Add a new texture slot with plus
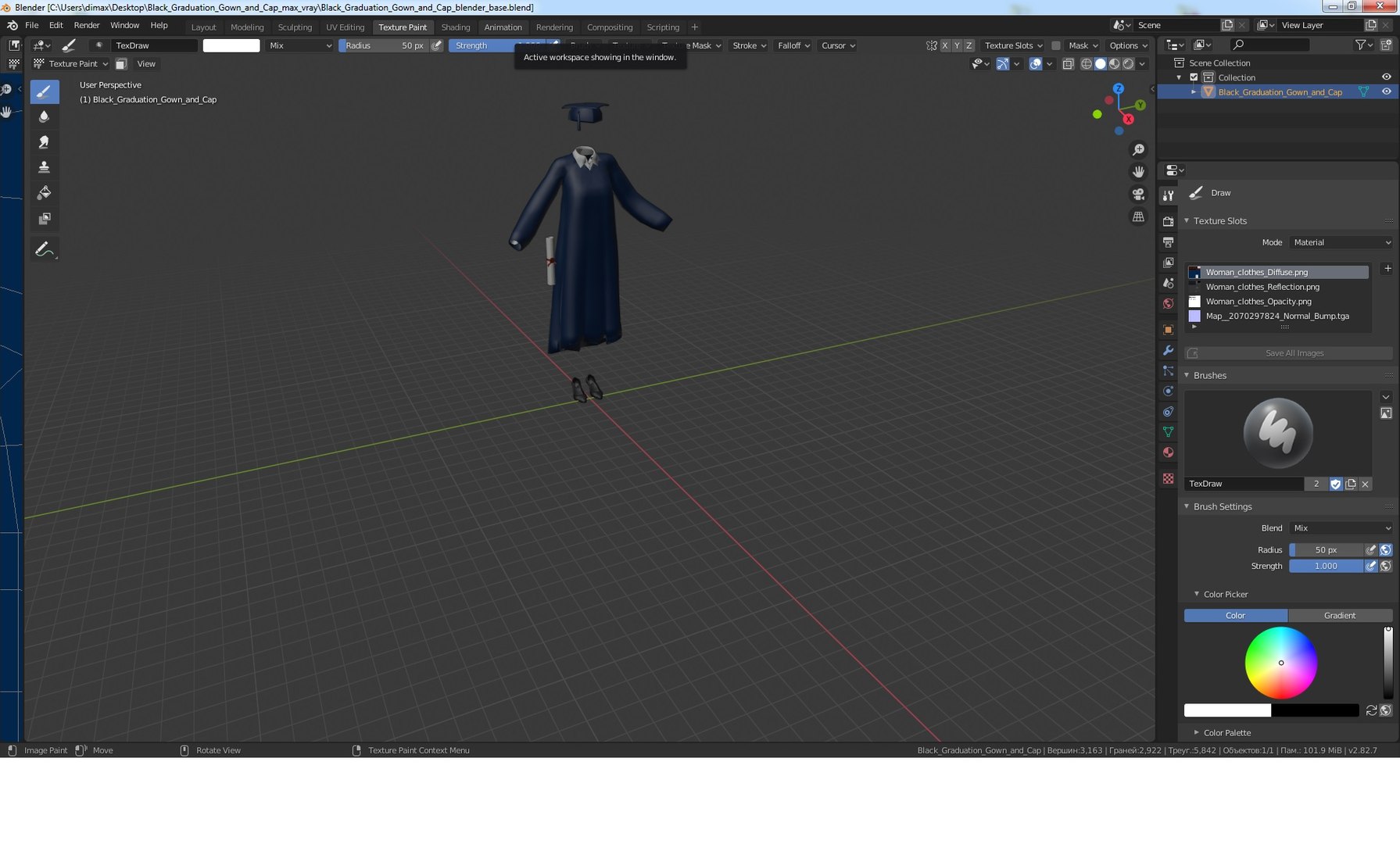1400x844 pixels. point(1387,269)
